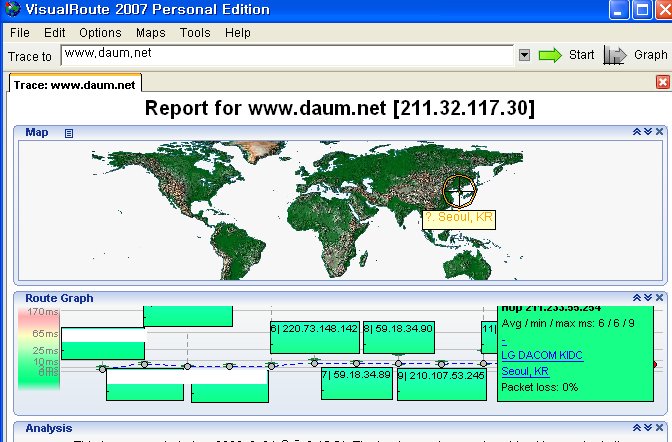Image resolution: width=672 pixels, height=442 pixels.
Task: Open the Maps menu
Action: pyautogui.click(x=150, y=33)
